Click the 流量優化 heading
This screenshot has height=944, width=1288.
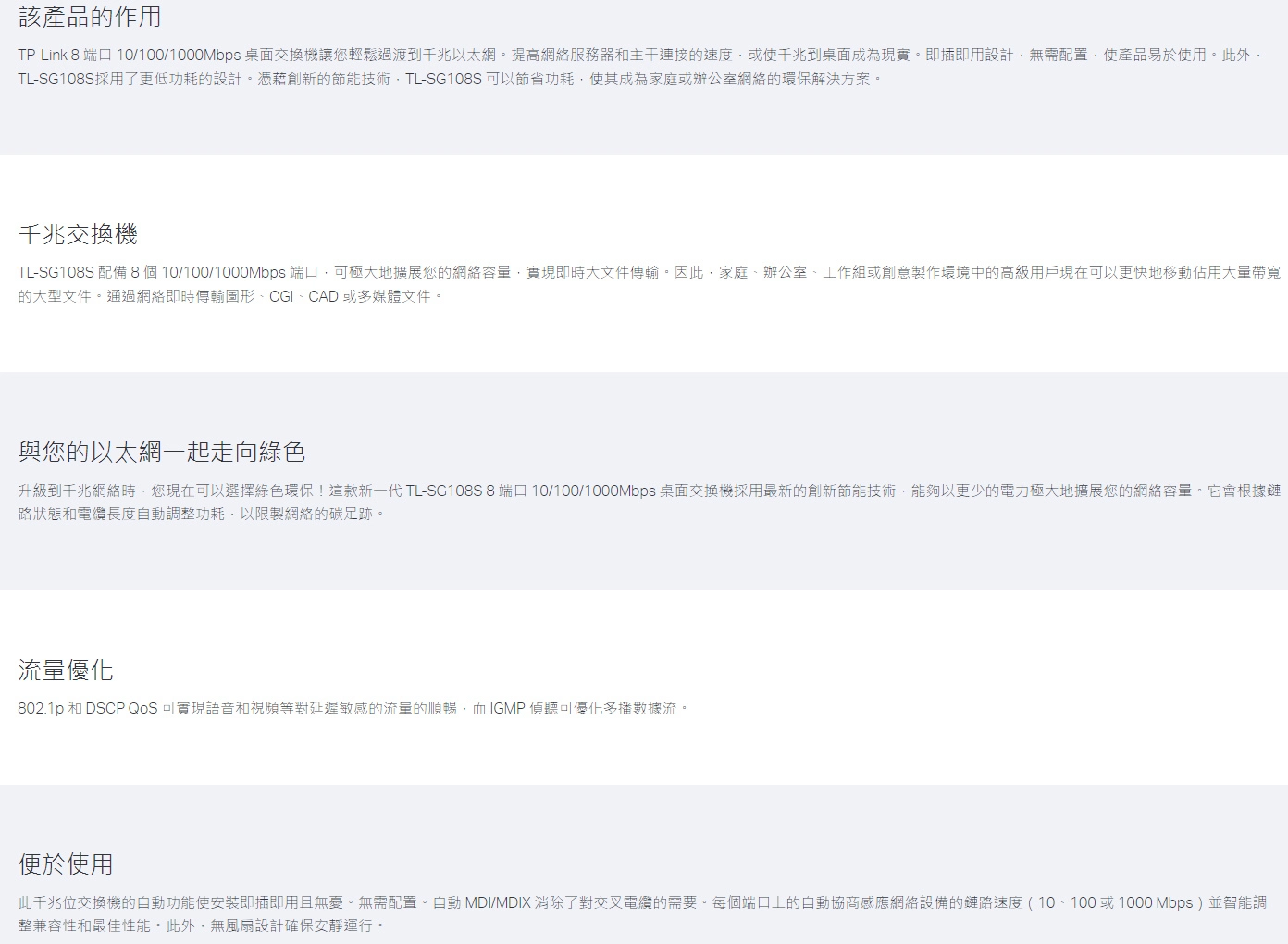66,670
